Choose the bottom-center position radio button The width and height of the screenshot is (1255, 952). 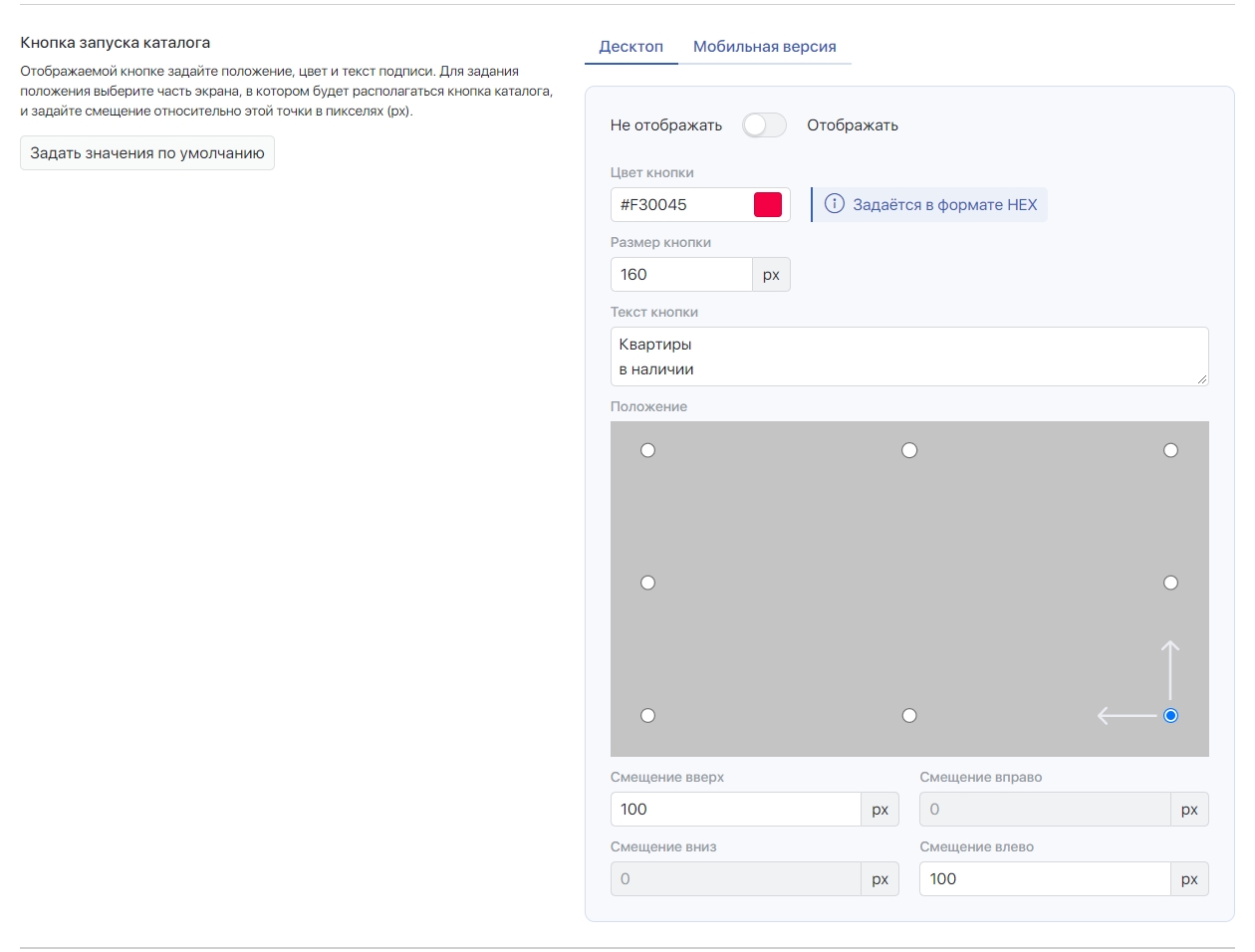[x=909, y=715]
